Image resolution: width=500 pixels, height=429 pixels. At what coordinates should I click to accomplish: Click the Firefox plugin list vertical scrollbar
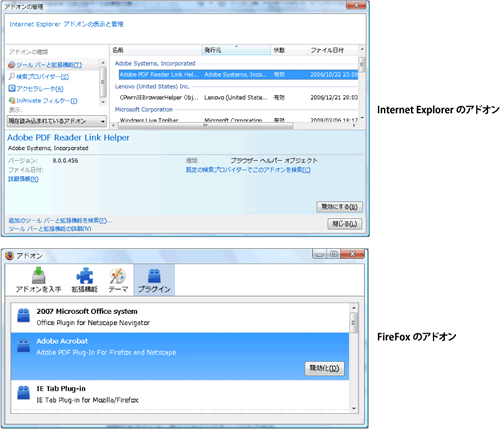pyautogui.click(x=353, y=358)
